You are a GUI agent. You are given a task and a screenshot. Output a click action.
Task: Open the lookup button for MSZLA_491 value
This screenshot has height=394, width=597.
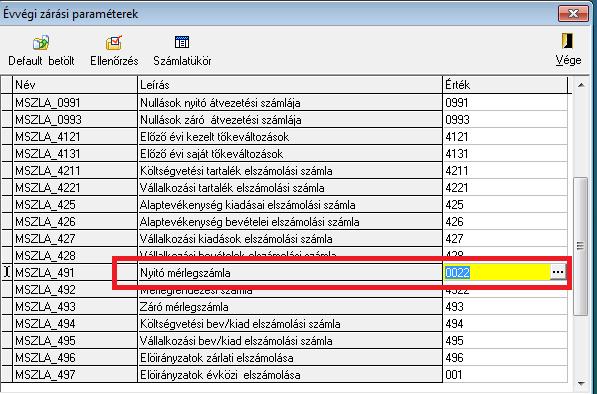558,272
